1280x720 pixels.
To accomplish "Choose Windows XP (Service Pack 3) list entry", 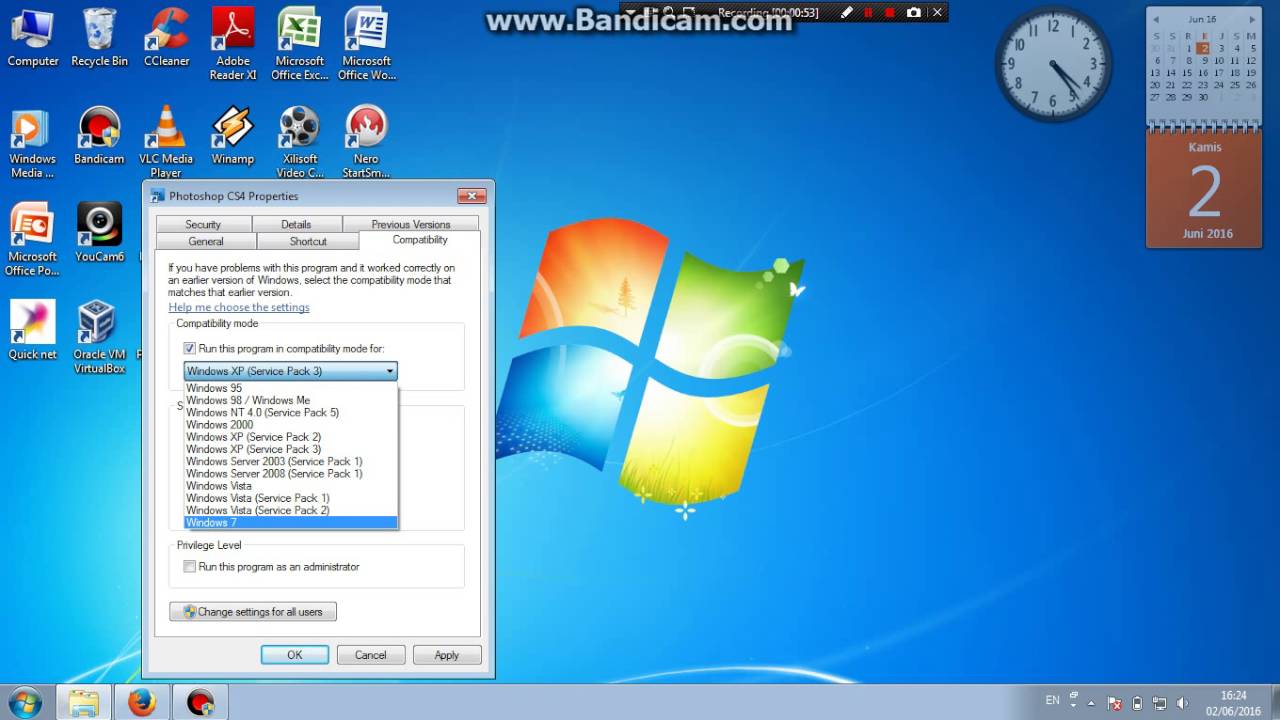I will coord(291,449).
